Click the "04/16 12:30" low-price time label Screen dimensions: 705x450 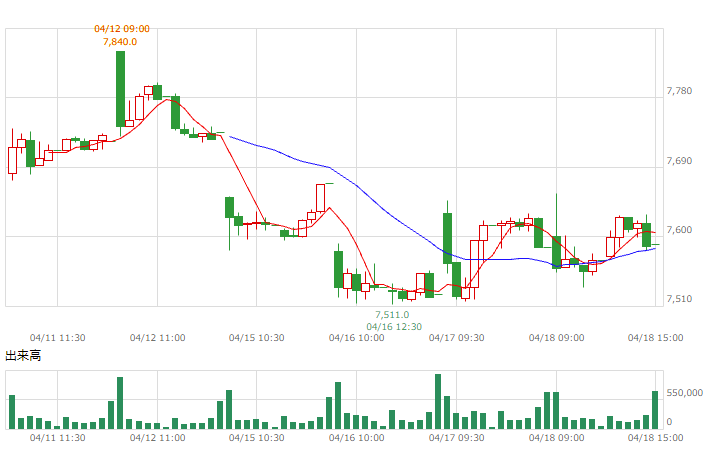click(394, 327)
